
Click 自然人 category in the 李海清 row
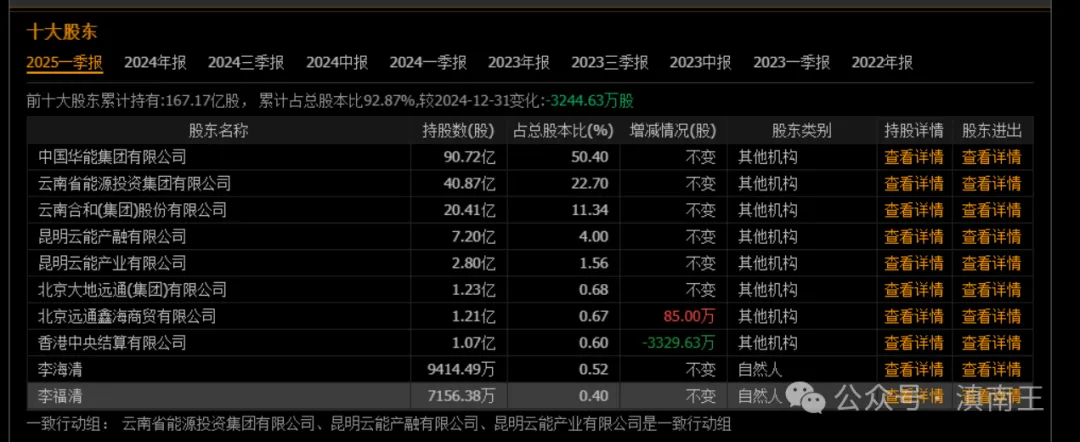(x=760, y=370)
